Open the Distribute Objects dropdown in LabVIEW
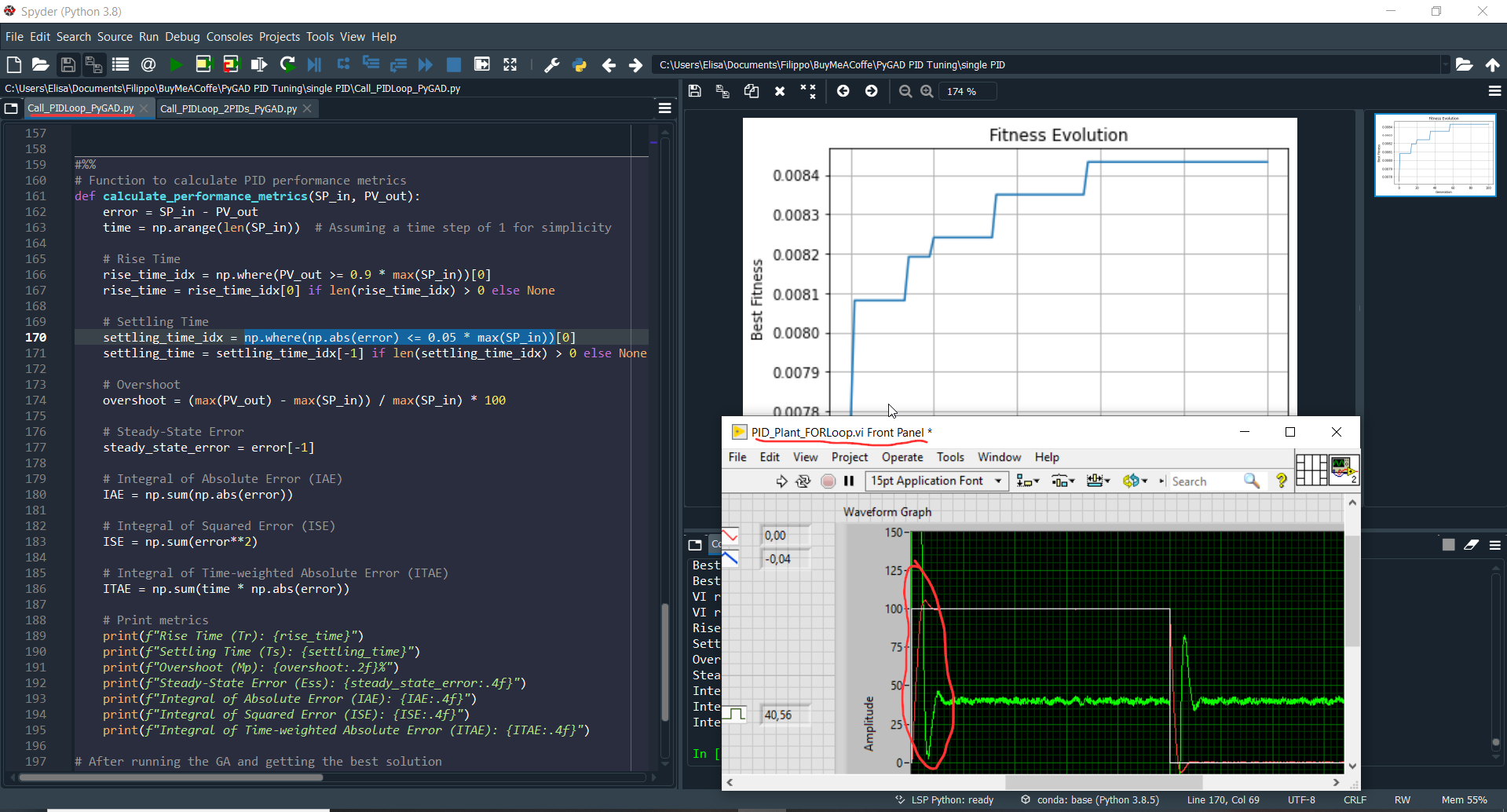Image resolution: width=1507 pixels, height=812 pixels. click(1063, 481)
